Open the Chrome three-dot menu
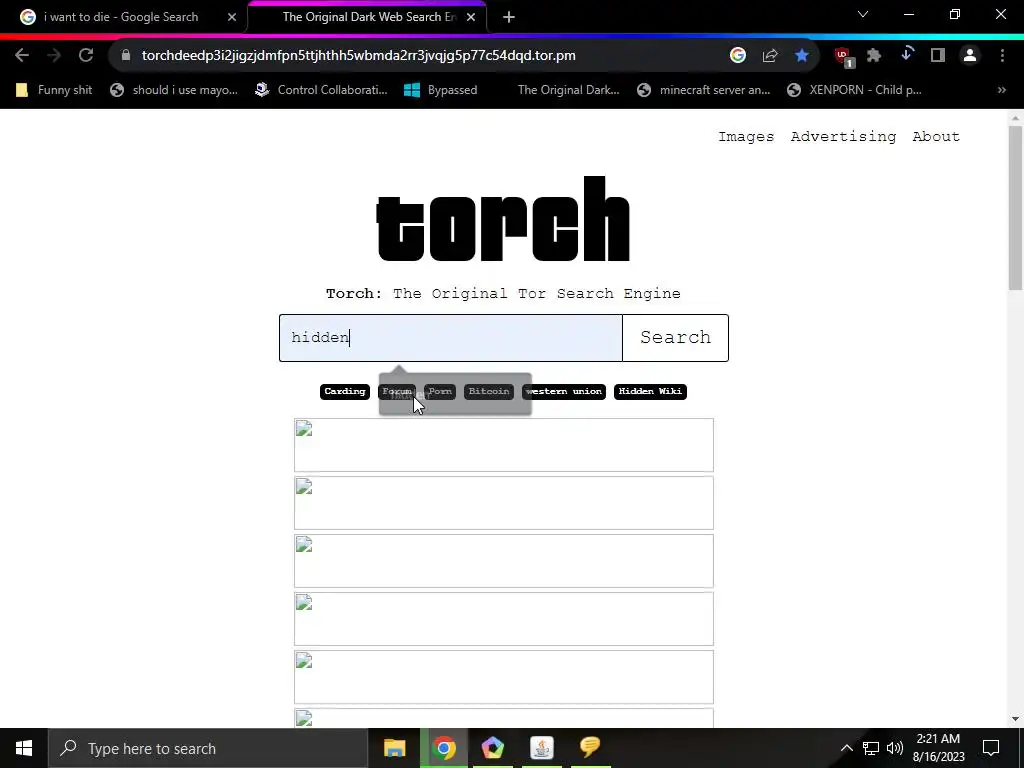Viewport: 1024px width, 768px height. point(1002,56)
